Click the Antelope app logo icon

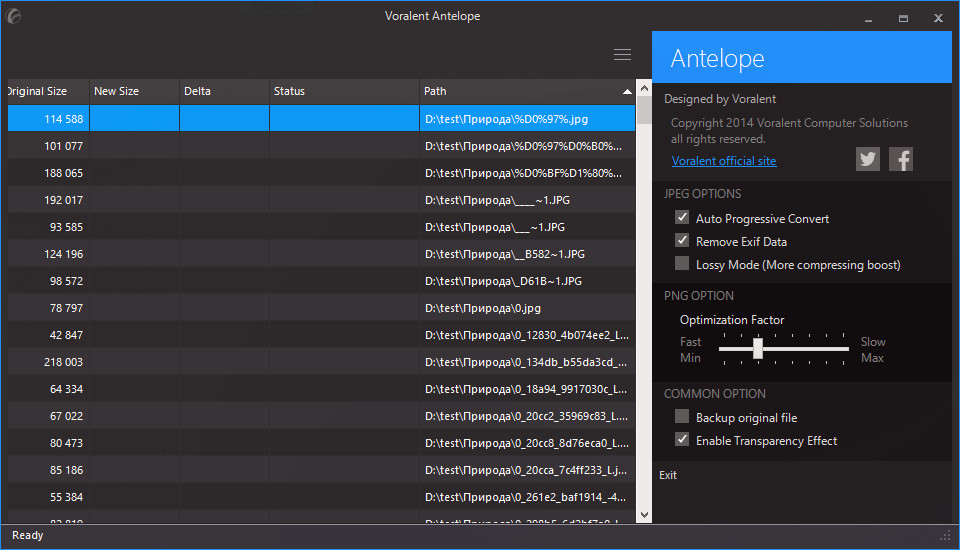[13, 17]
